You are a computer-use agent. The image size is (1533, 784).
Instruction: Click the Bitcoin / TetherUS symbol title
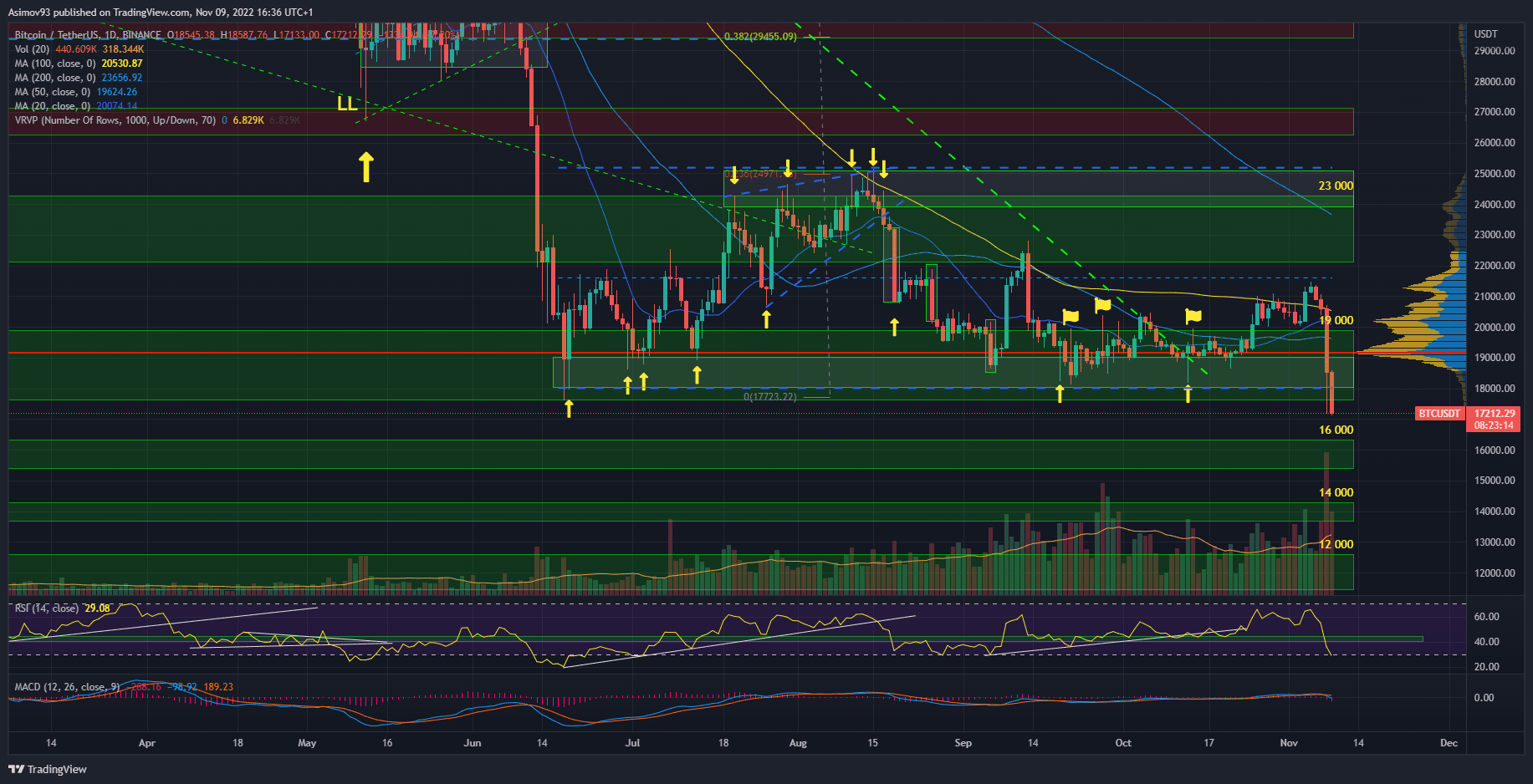pyautogui.click(x=56, y=35)
